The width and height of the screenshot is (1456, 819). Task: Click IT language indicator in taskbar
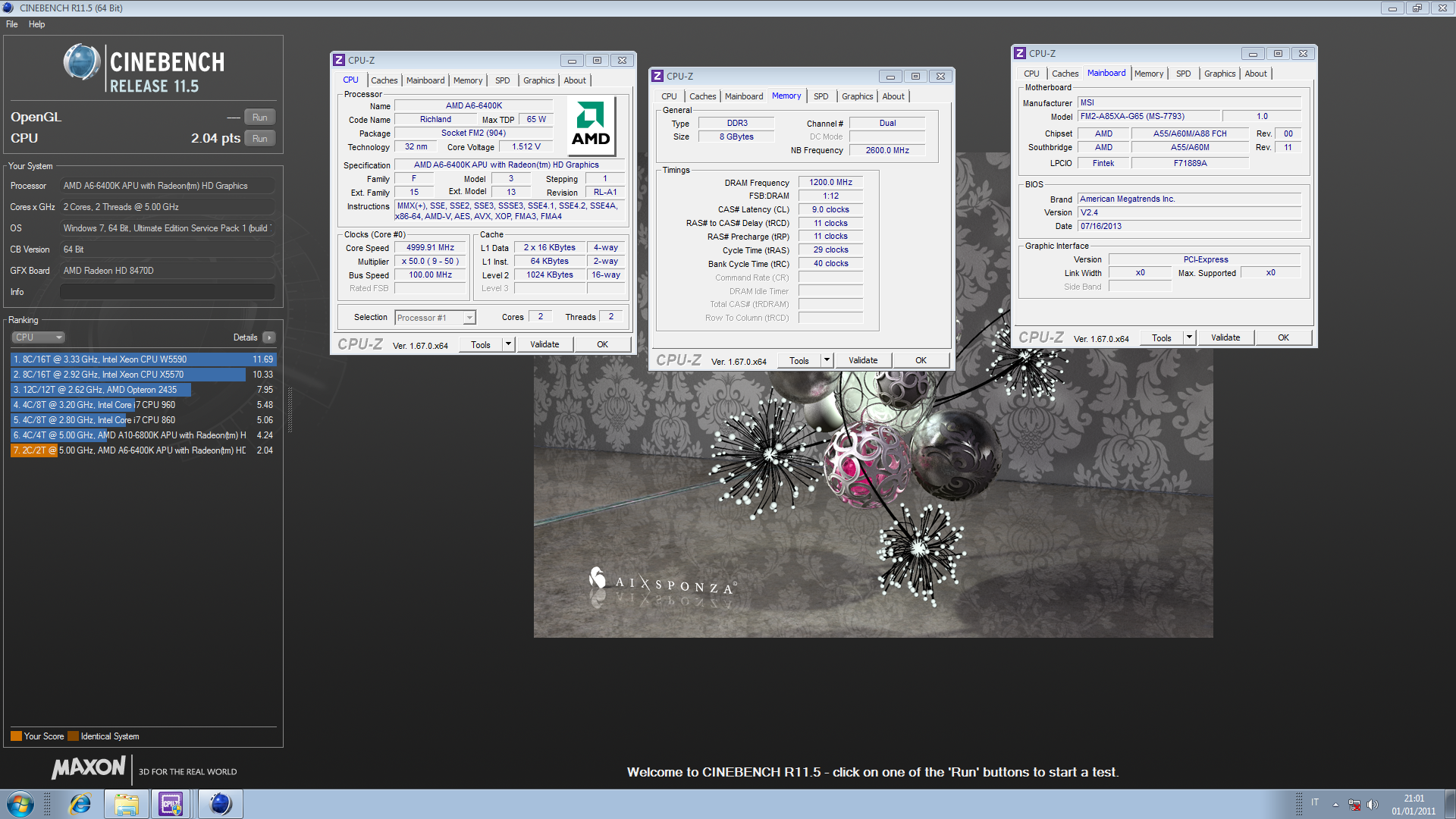[1315, 802]
